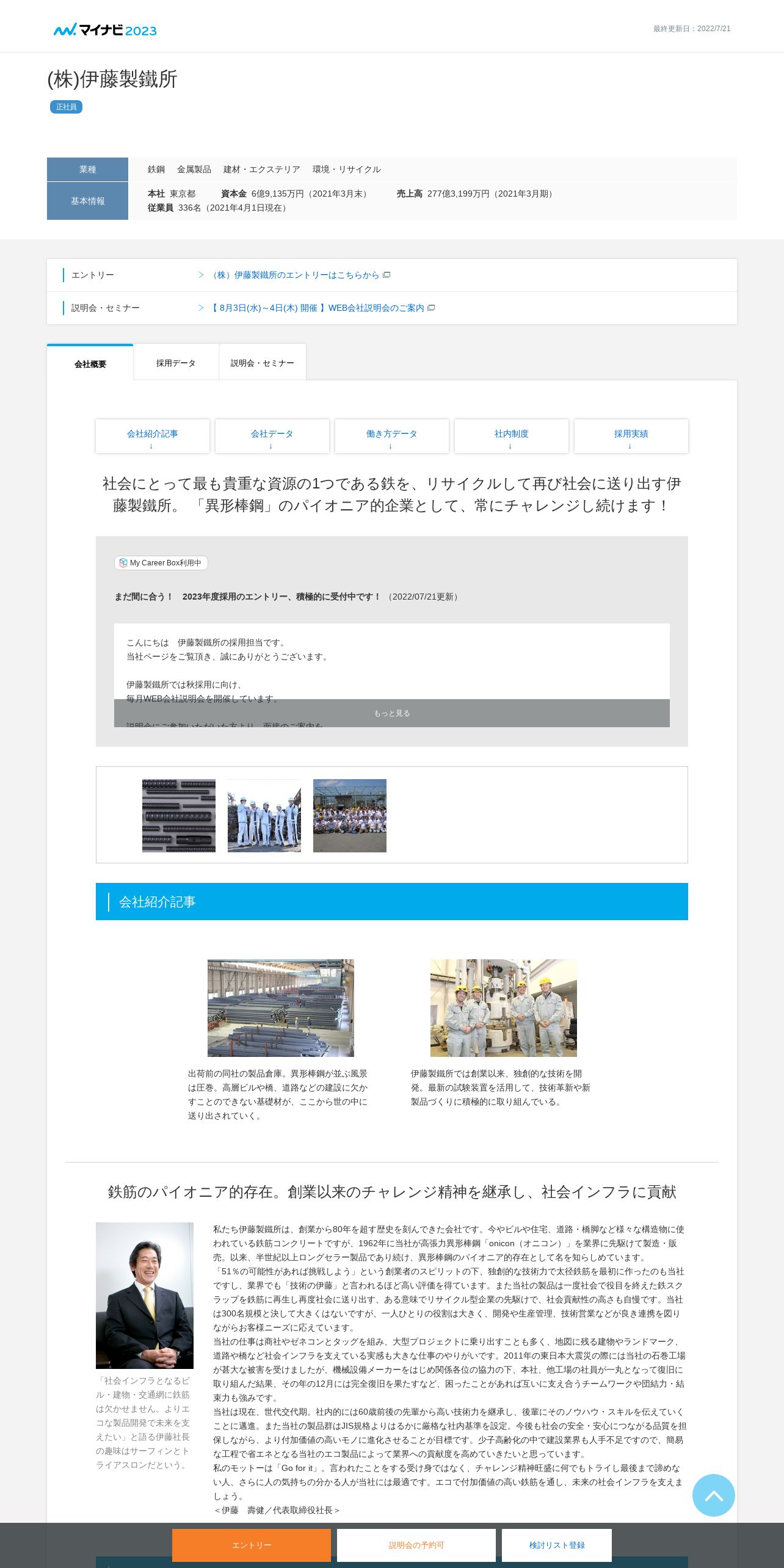Open the rebar products thumbnail

coord(179,816)
